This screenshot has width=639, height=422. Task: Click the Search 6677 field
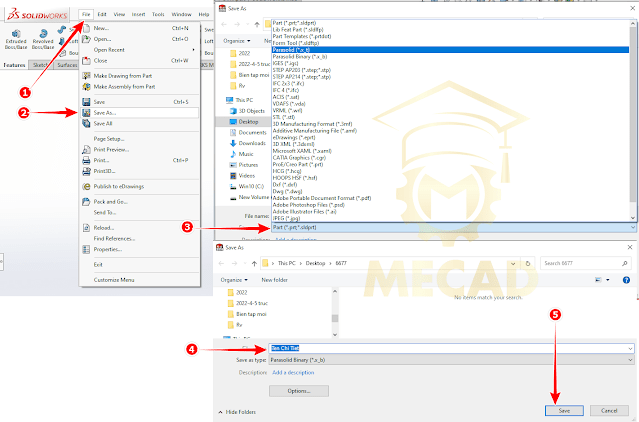585,264
